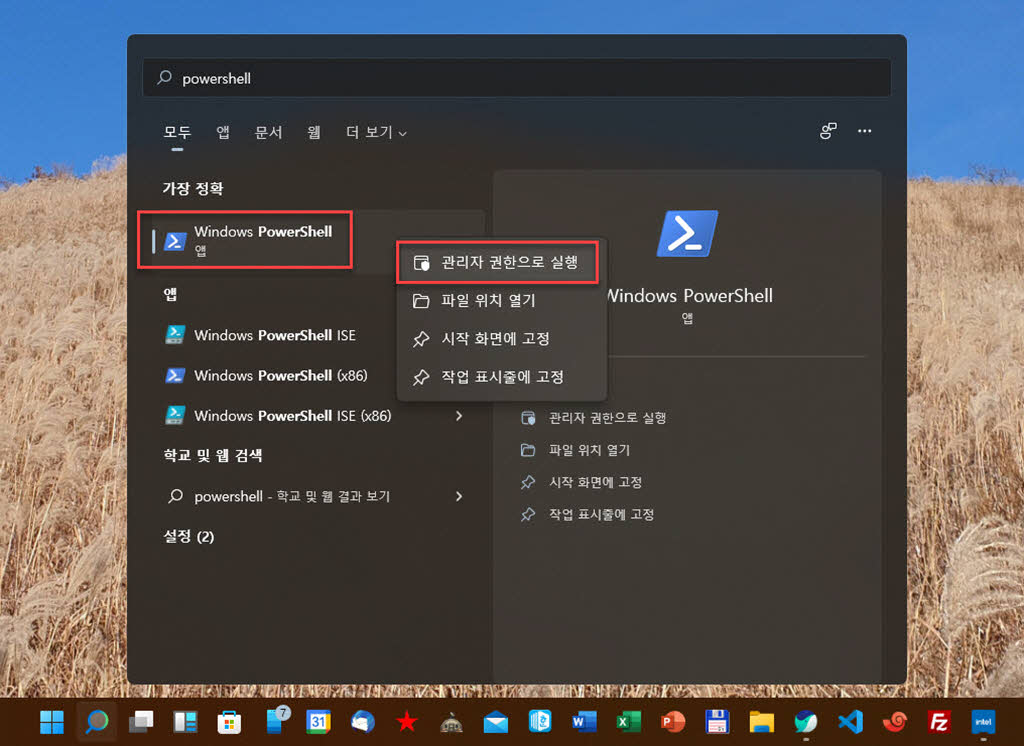Click 관리자 권한으로 실행 in the preview pane
Image resolution: width=1024 pixels, height=746 pixels.
coord(594,418)
